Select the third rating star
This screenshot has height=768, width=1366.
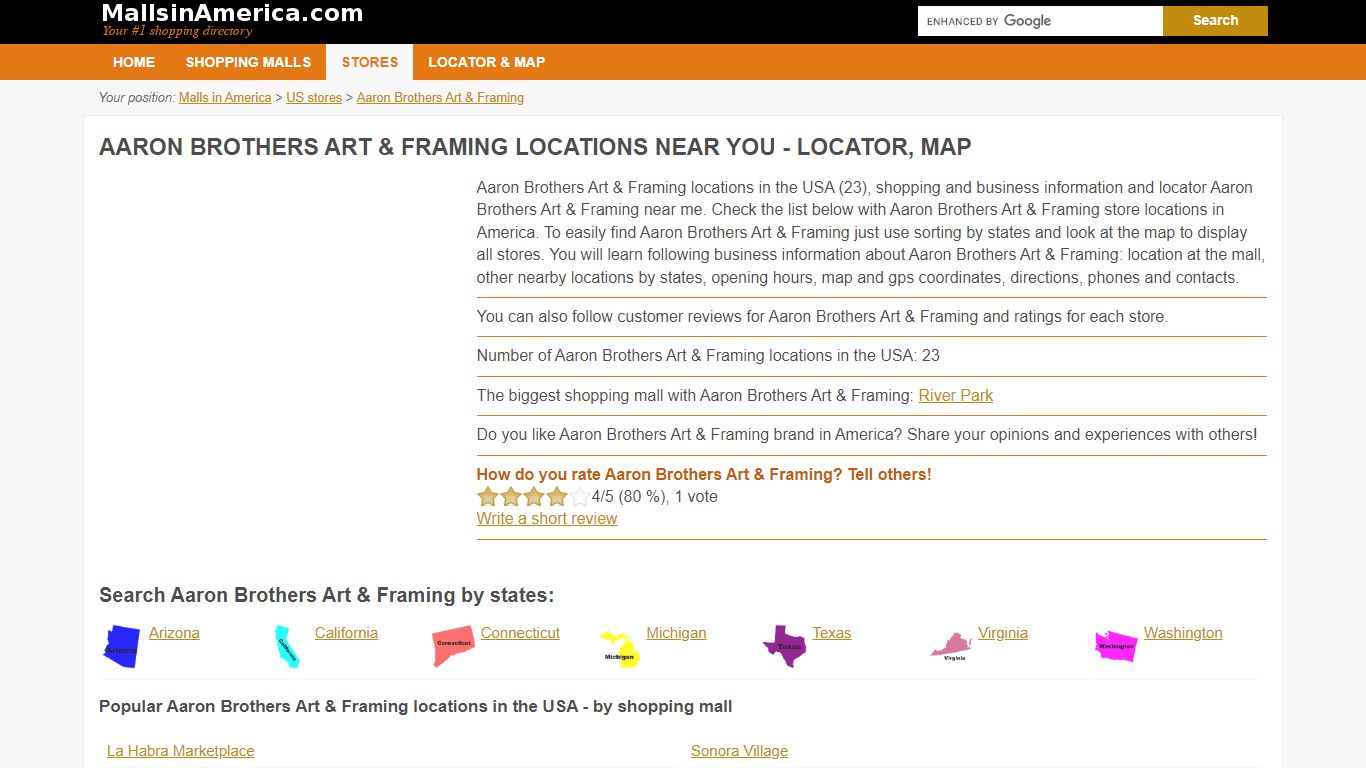click(x=534, y=497)
